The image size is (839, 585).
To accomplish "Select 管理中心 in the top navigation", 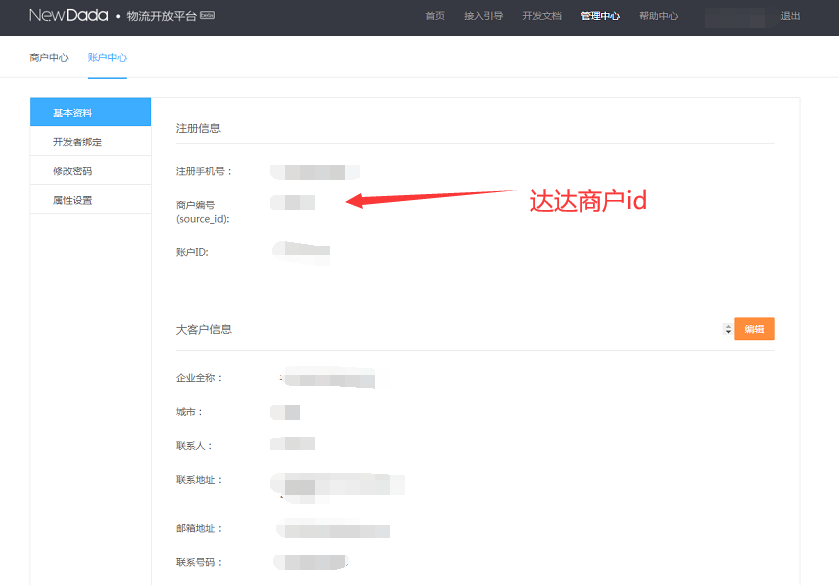I will click(x=600, y=16).
